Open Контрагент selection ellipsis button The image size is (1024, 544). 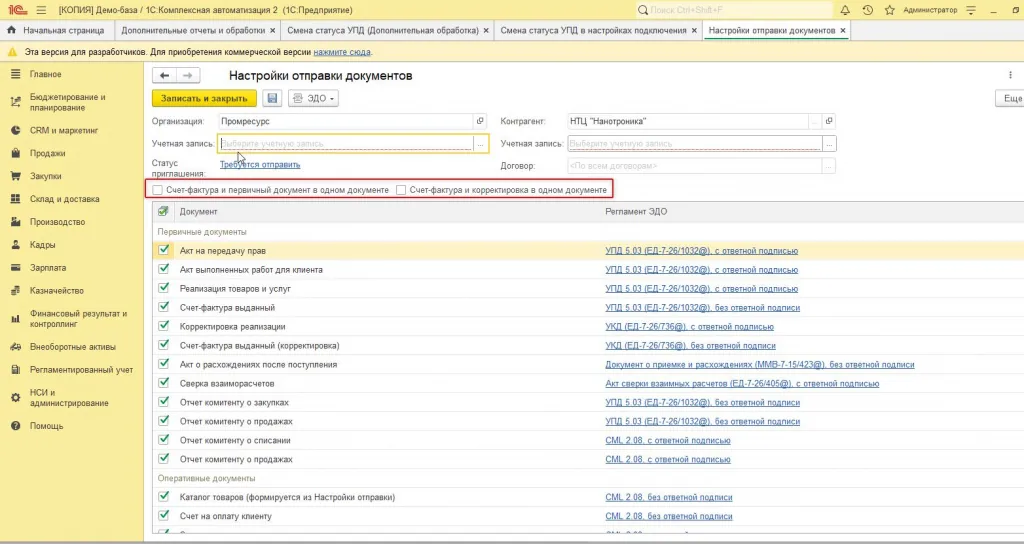(x=814, y=121)
